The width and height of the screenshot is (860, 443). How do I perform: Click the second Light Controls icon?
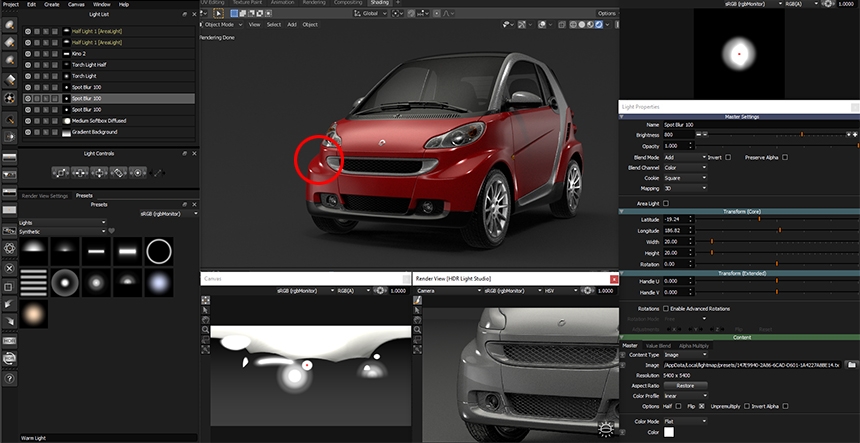point(80,172)
